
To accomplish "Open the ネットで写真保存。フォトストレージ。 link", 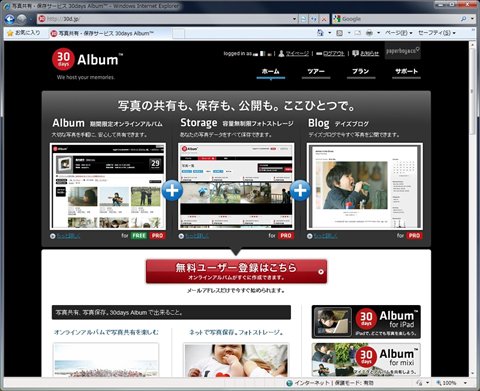I will pyautogui.click(x=236, y=332).
